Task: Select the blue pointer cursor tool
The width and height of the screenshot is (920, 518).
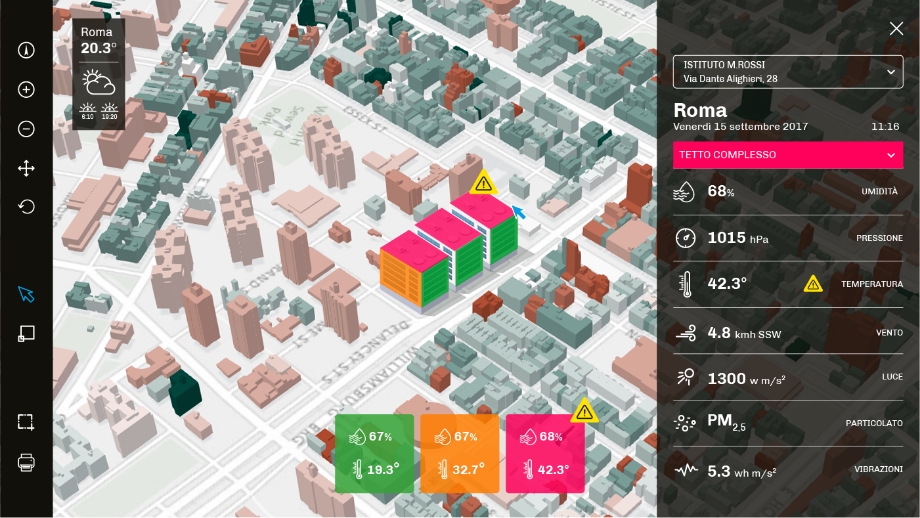Action: tap(26, 294)
